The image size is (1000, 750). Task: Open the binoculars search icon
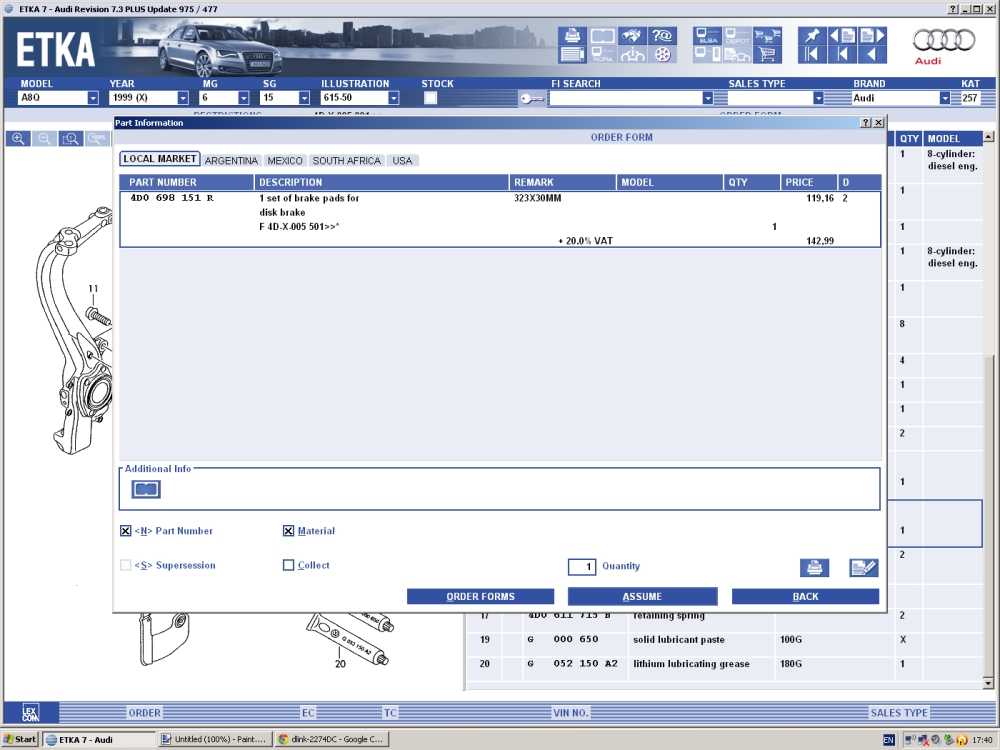tap(631, 35)
